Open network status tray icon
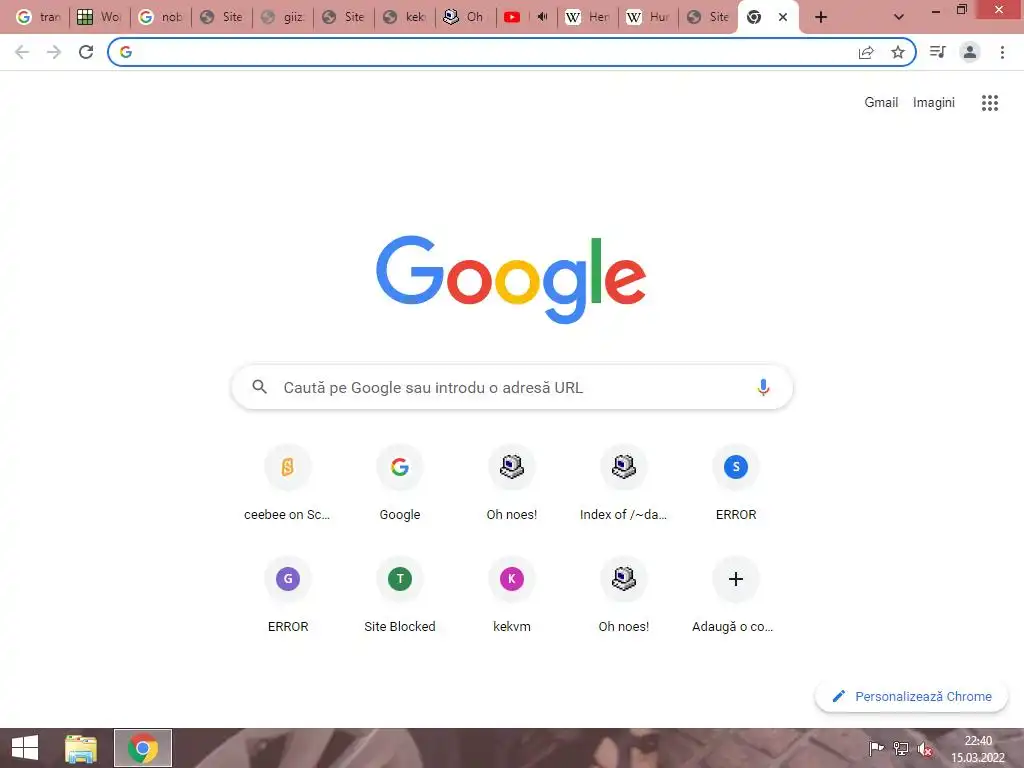This screenshot has width=1024, height=768. tap(901, 748)
